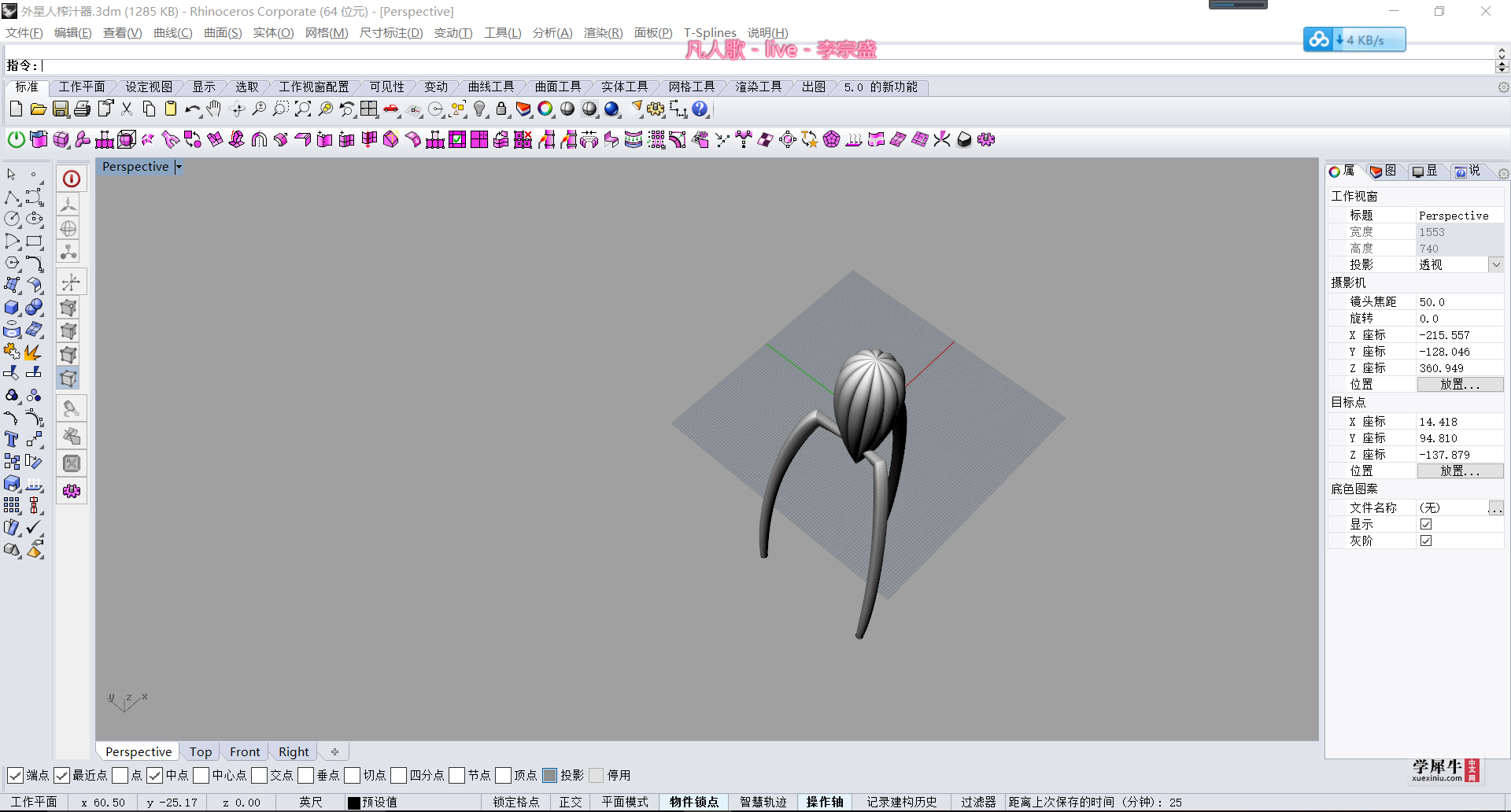Click the light bulb Hide icon
The image size is (1511, 812).
pyautogui.click(x=479, y=109)
